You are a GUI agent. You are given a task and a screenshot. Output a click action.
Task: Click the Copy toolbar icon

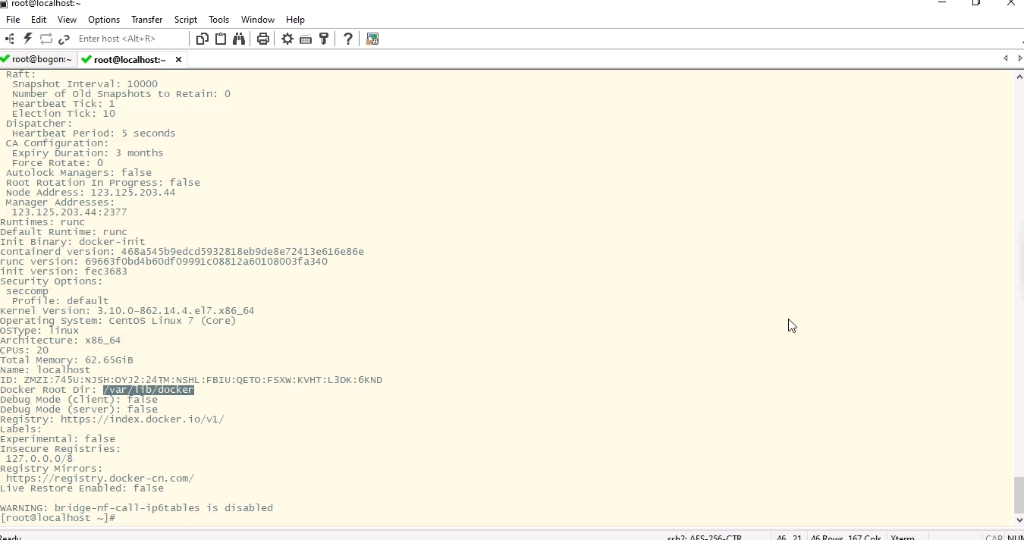pyautogui.click(x=202, y=39)
